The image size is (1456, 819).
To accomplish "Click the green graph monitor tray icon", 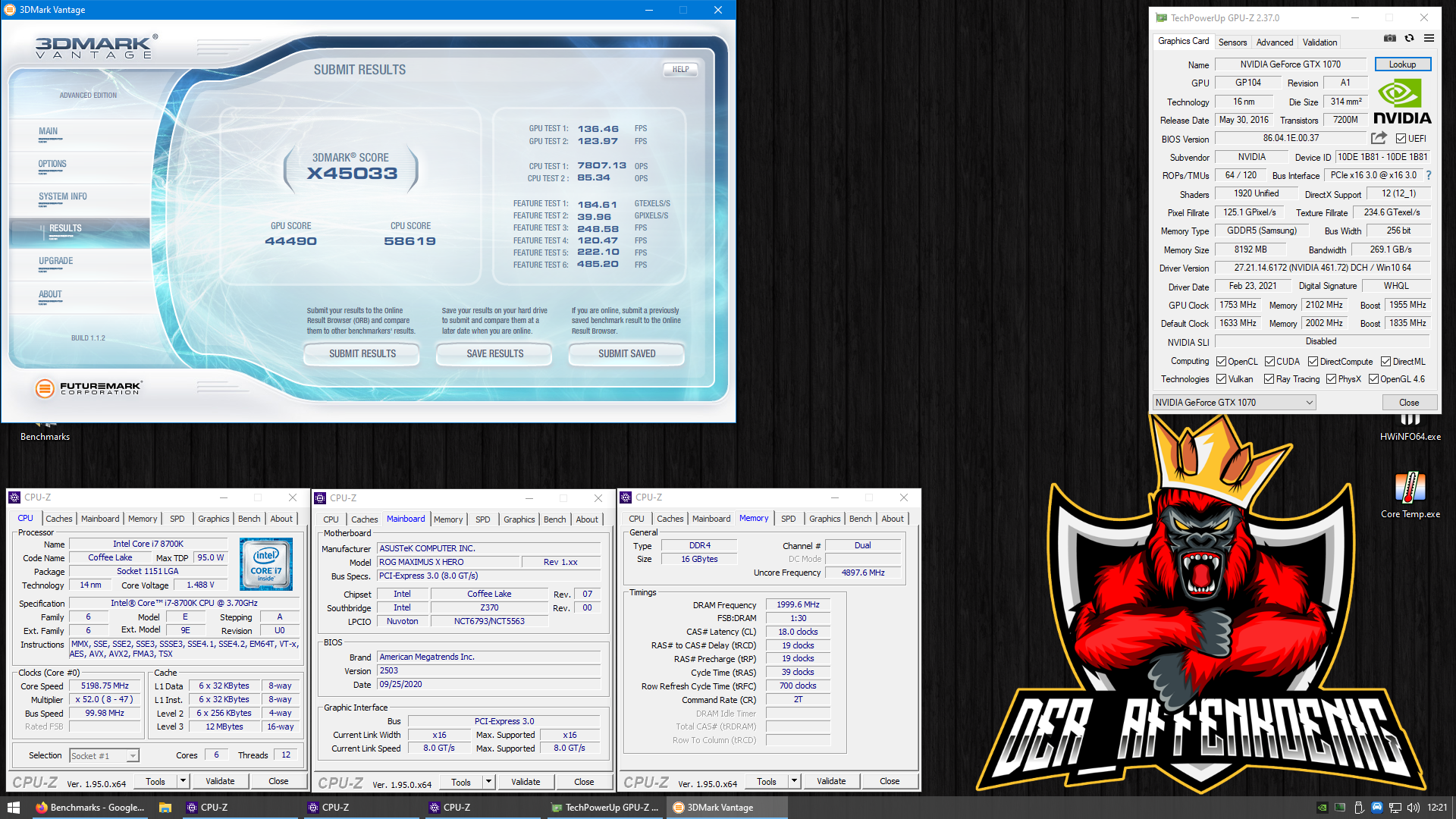I will (x=1340, y=808).
